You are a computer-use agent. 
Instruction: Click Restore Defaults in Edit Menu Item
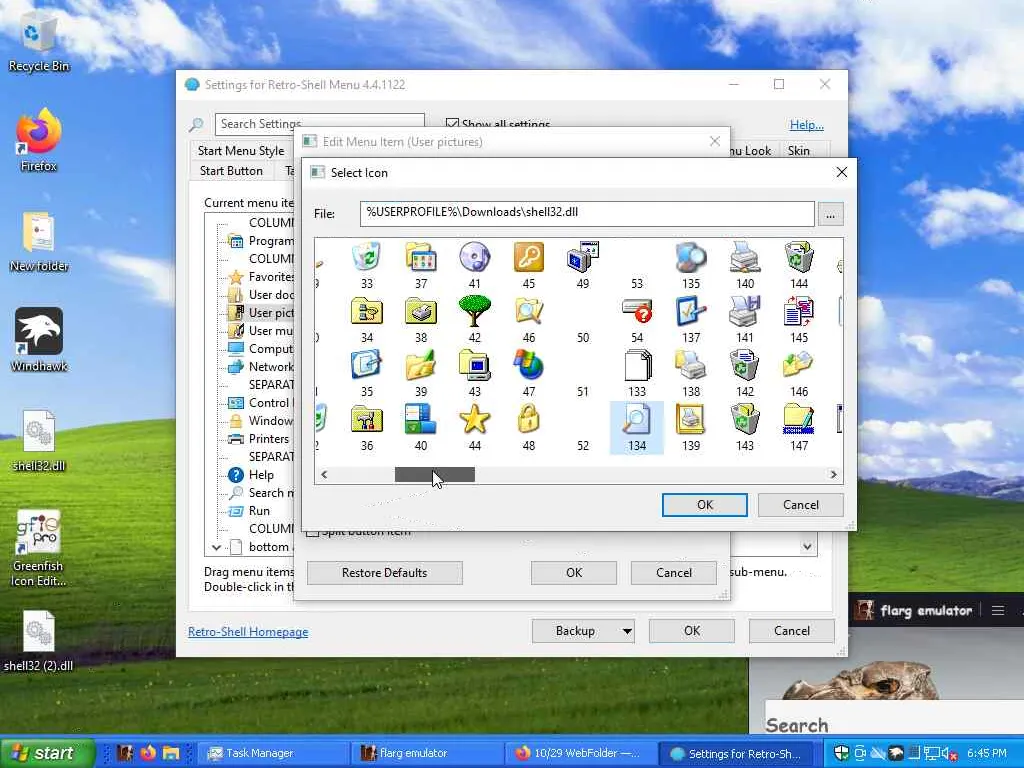click(385, 573)
